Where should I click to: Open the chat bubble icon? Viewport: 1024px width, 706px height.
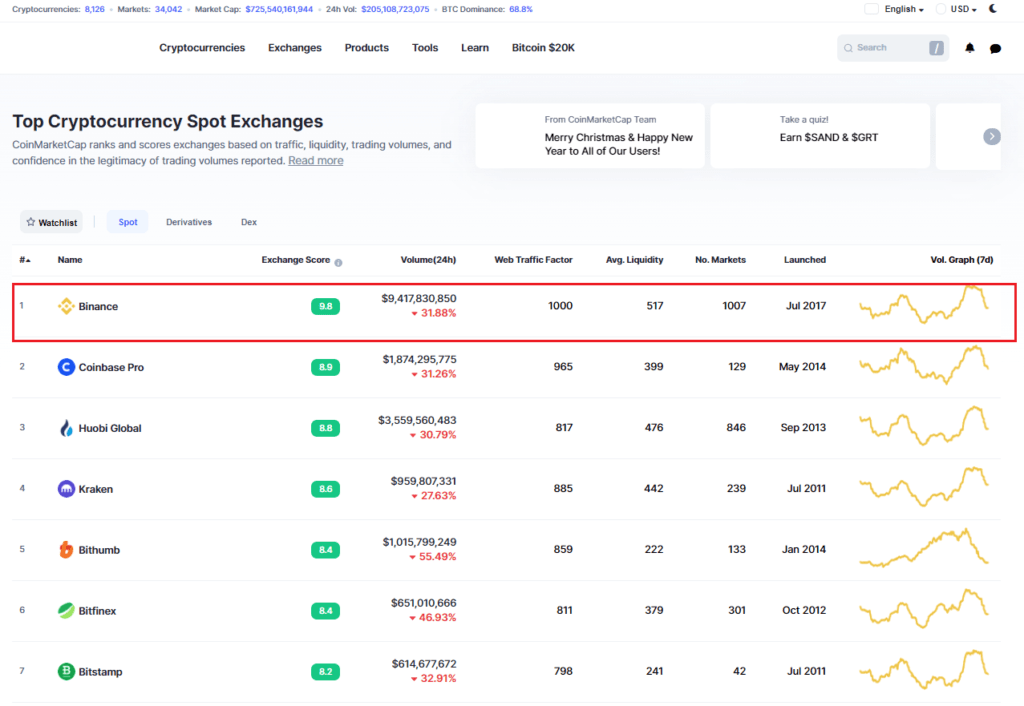pyautogui.click(x=995, y=48)
